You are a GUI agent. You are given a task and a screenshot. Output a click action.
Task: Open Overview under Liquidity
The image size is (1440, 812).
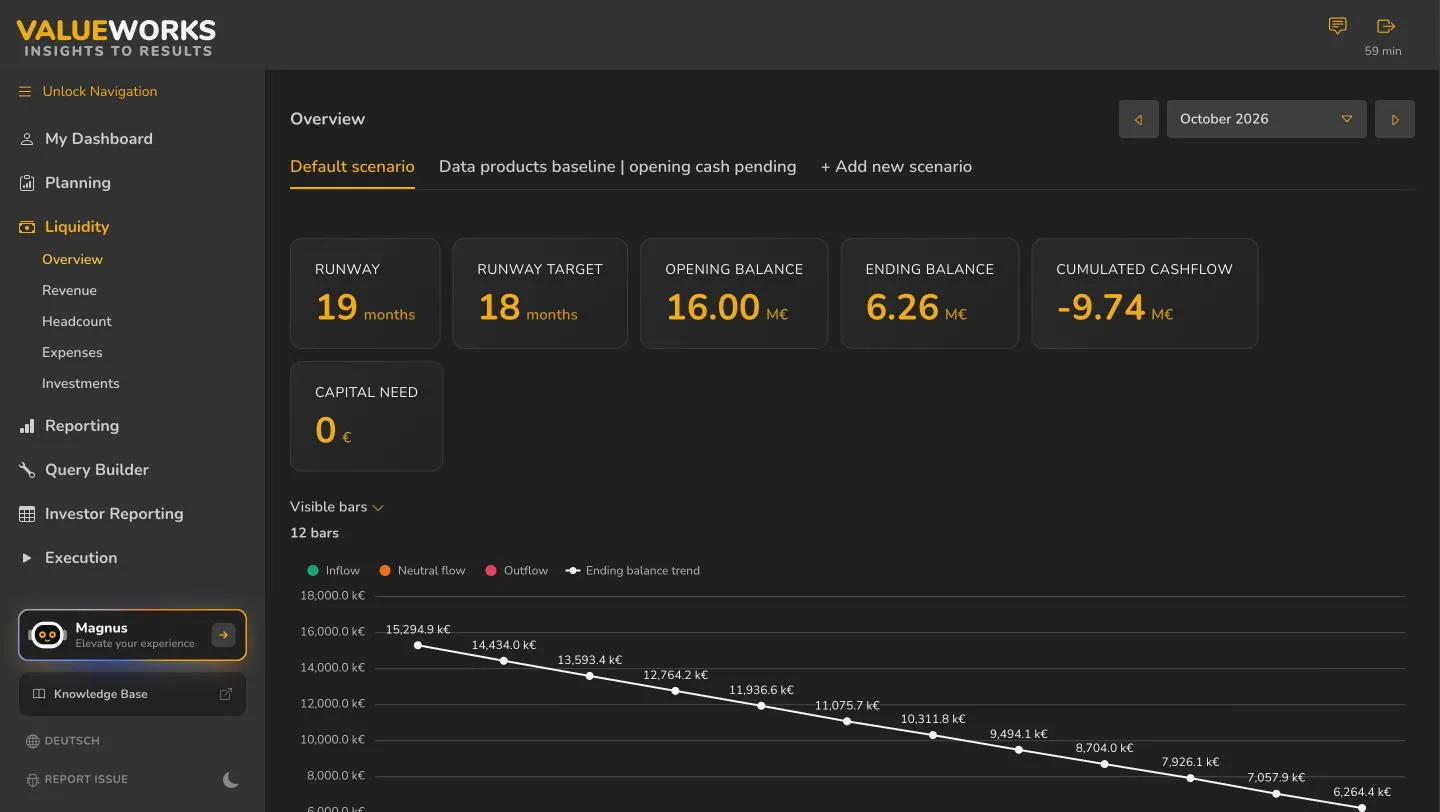[x=72, y=259]
